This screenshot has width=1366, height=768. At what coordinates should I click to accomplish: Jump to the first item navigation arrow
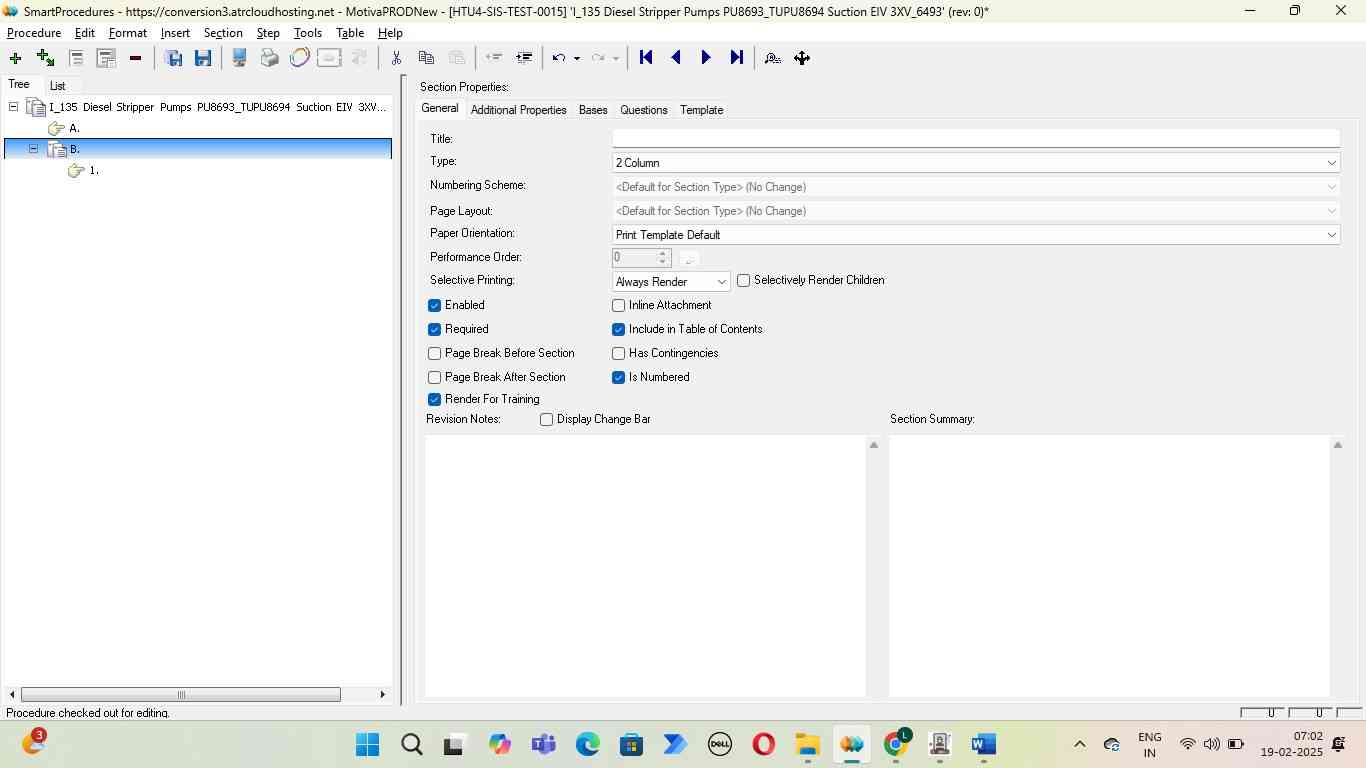(x=646, y=58)
